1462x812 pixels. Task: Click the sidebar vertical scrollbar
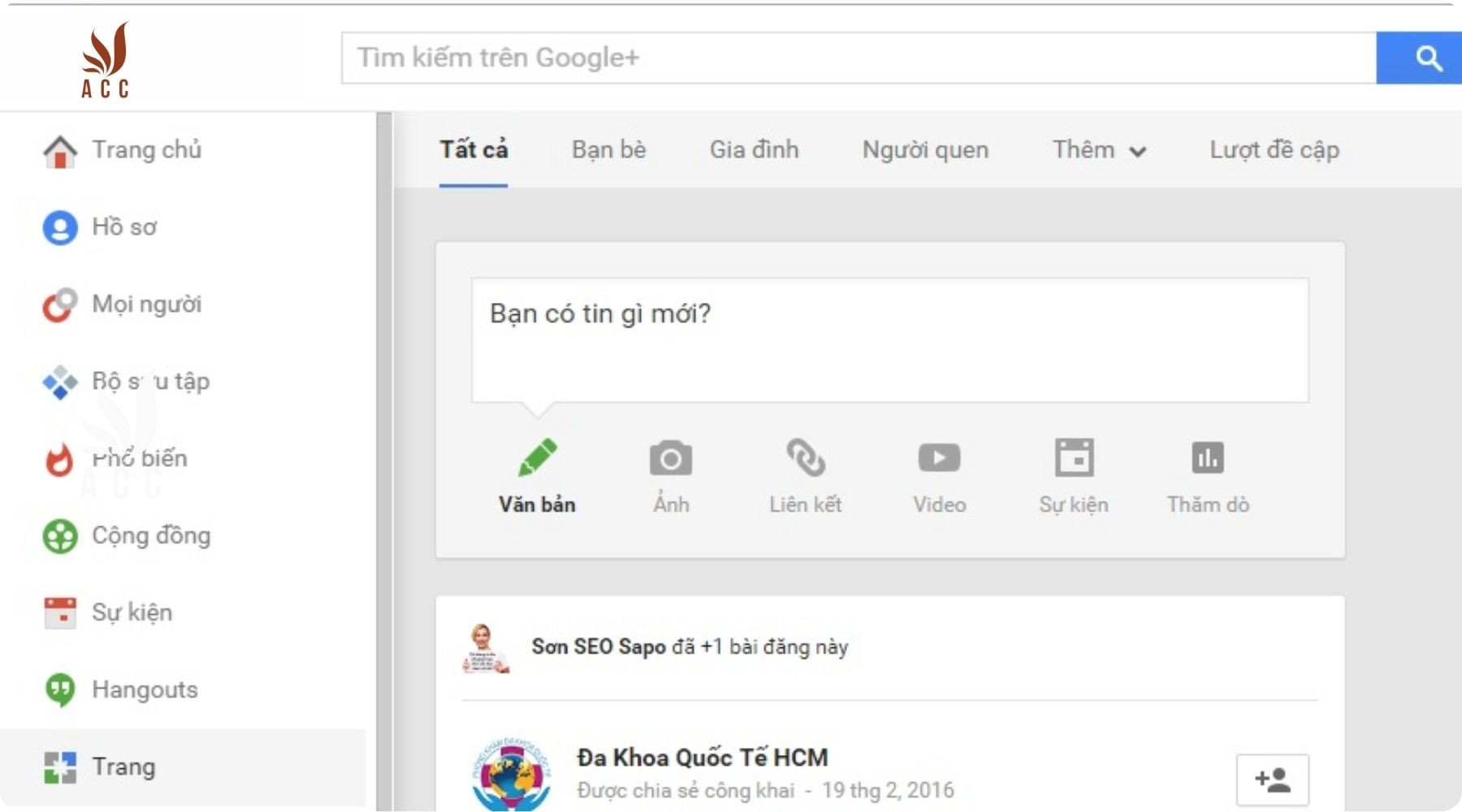pos(384,461)
